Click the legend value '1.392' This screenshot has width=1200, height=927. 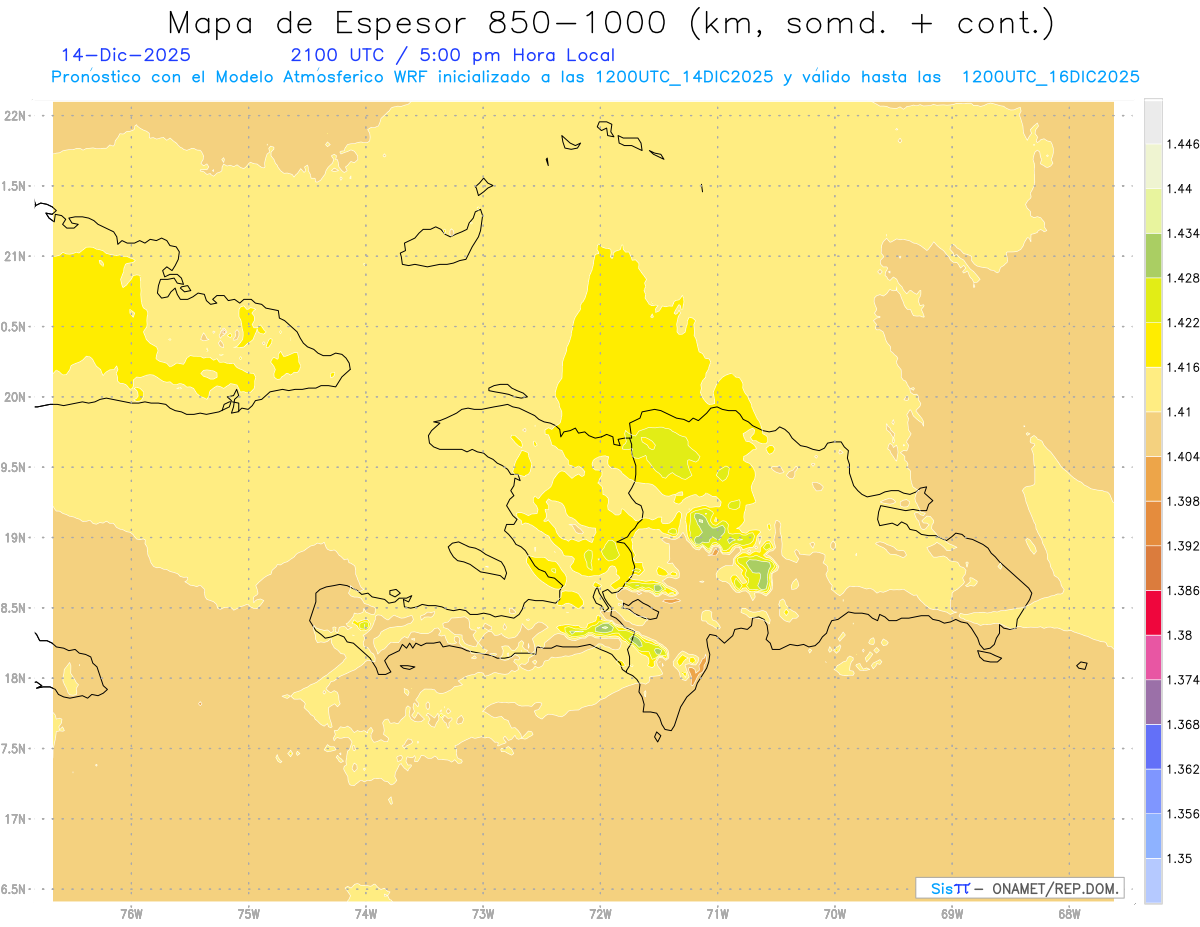[1184, 546]
